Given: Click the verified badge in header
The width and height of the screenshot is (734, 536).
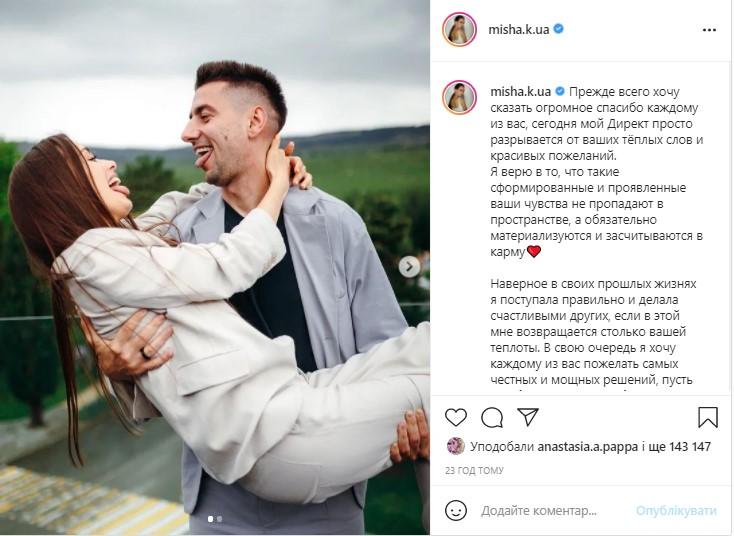Looking at the screenshot, I should [x=558, y=29].
